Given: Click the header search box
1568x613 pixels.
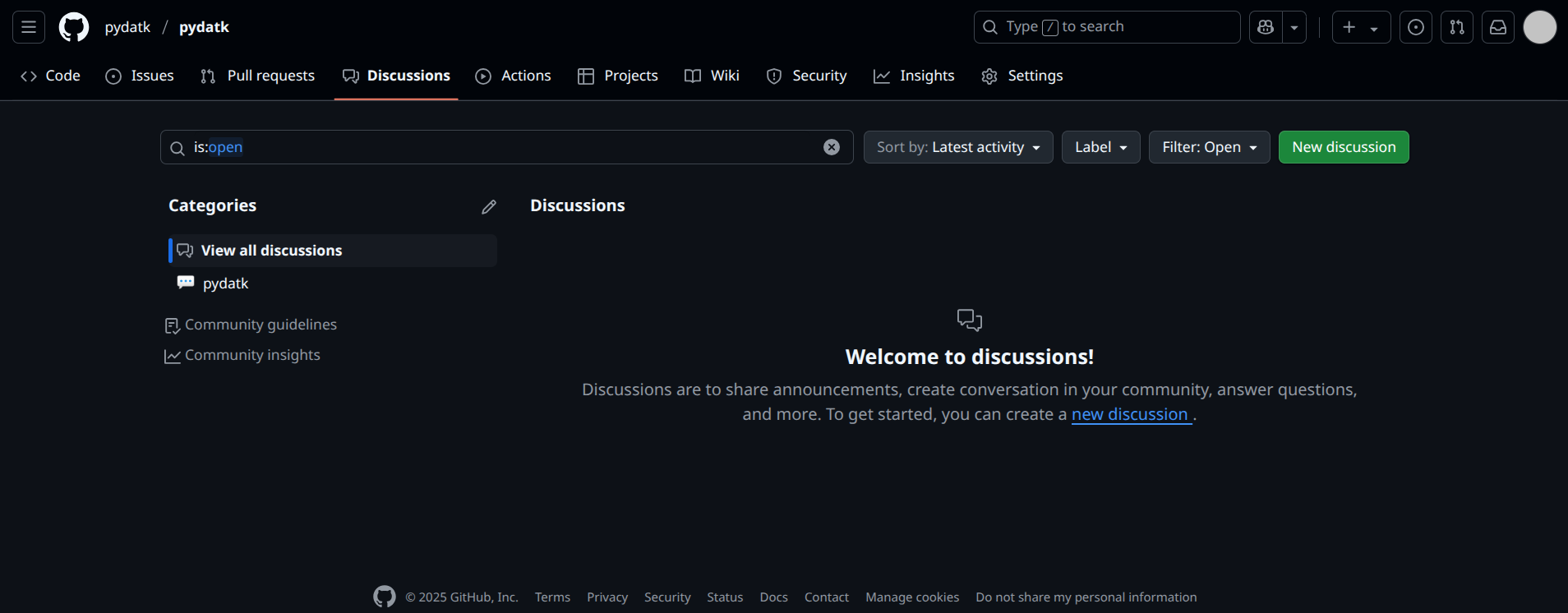Looking at the screenshot, I should 1107,27.
